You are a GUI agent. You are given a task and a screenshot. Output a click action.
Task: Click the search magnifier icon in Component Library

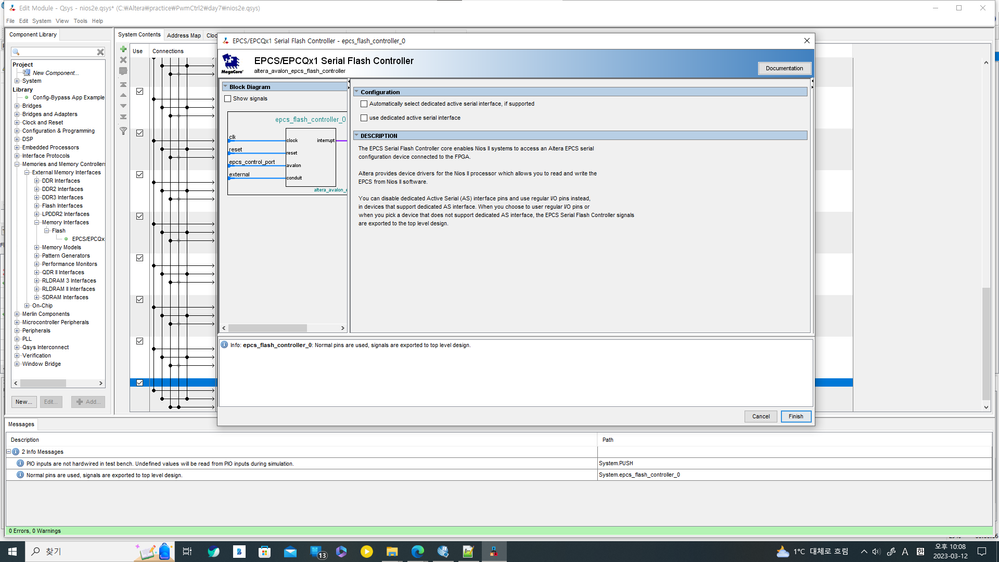pyautogui.click(x=17, y=52)
